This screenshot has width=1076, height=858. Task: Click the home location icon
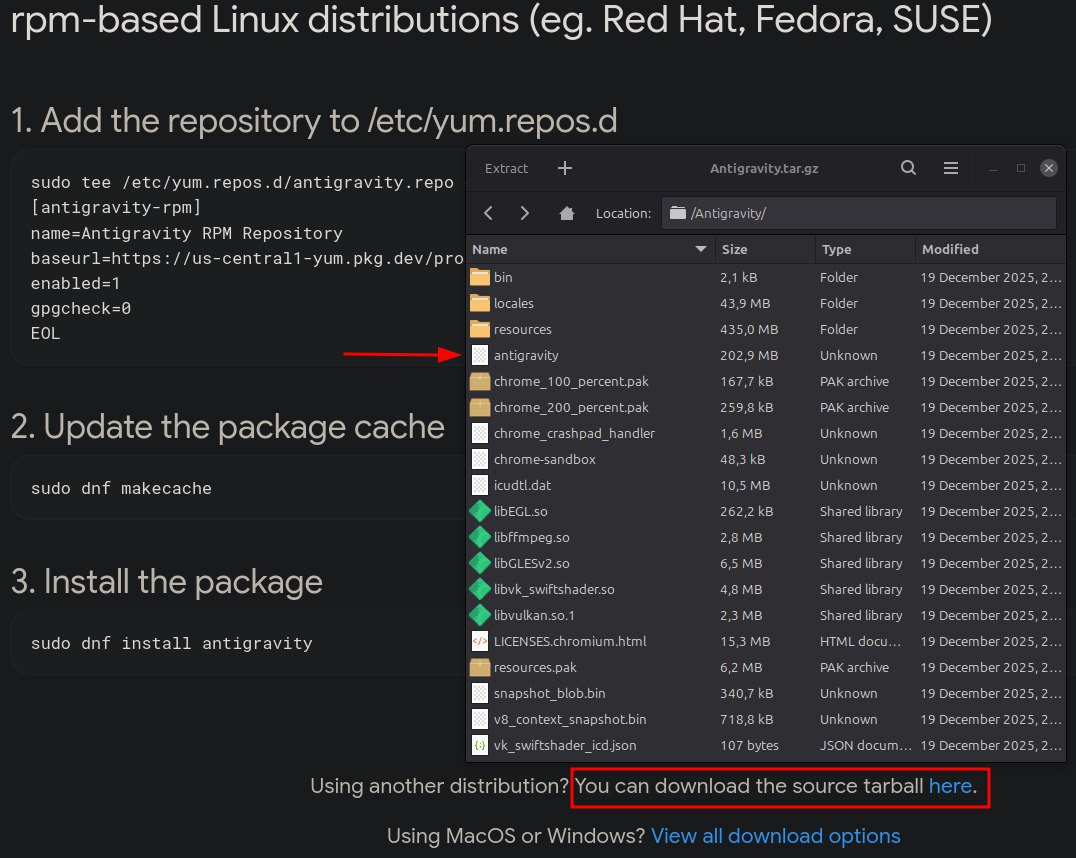[567, 213]
